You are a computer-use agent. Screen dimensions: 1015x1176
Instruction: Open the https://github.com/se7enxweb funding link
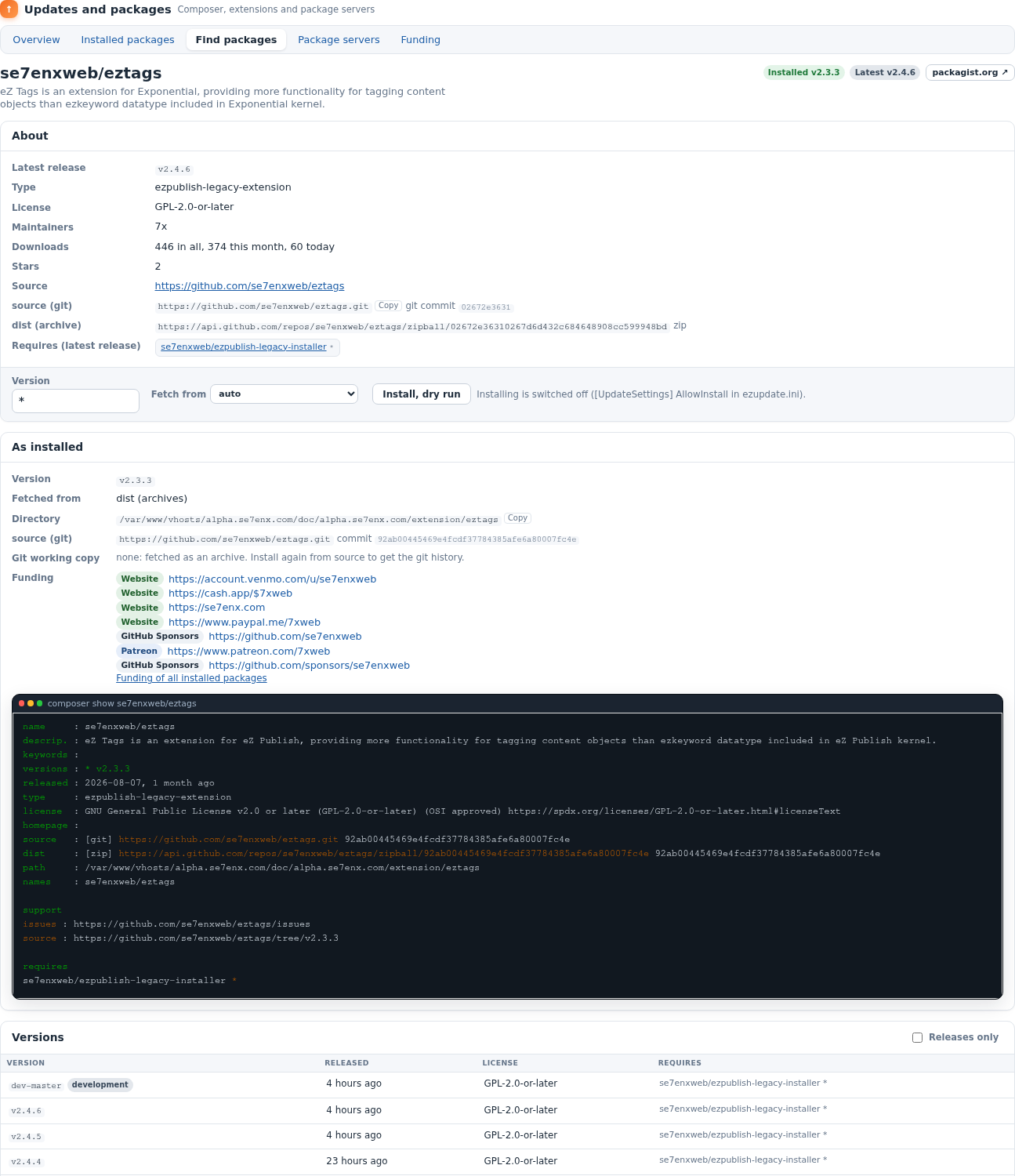click(285, 637)
